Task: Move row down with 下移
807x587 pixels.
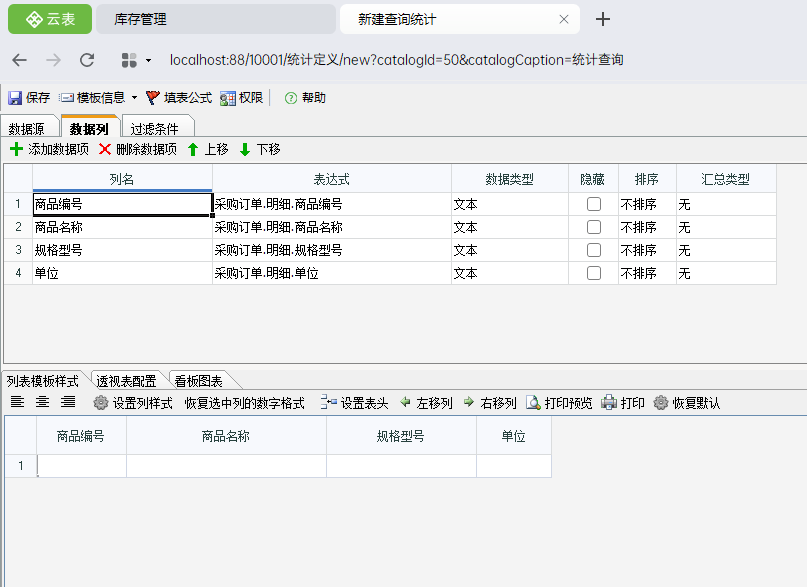Action: click(260, 149)
